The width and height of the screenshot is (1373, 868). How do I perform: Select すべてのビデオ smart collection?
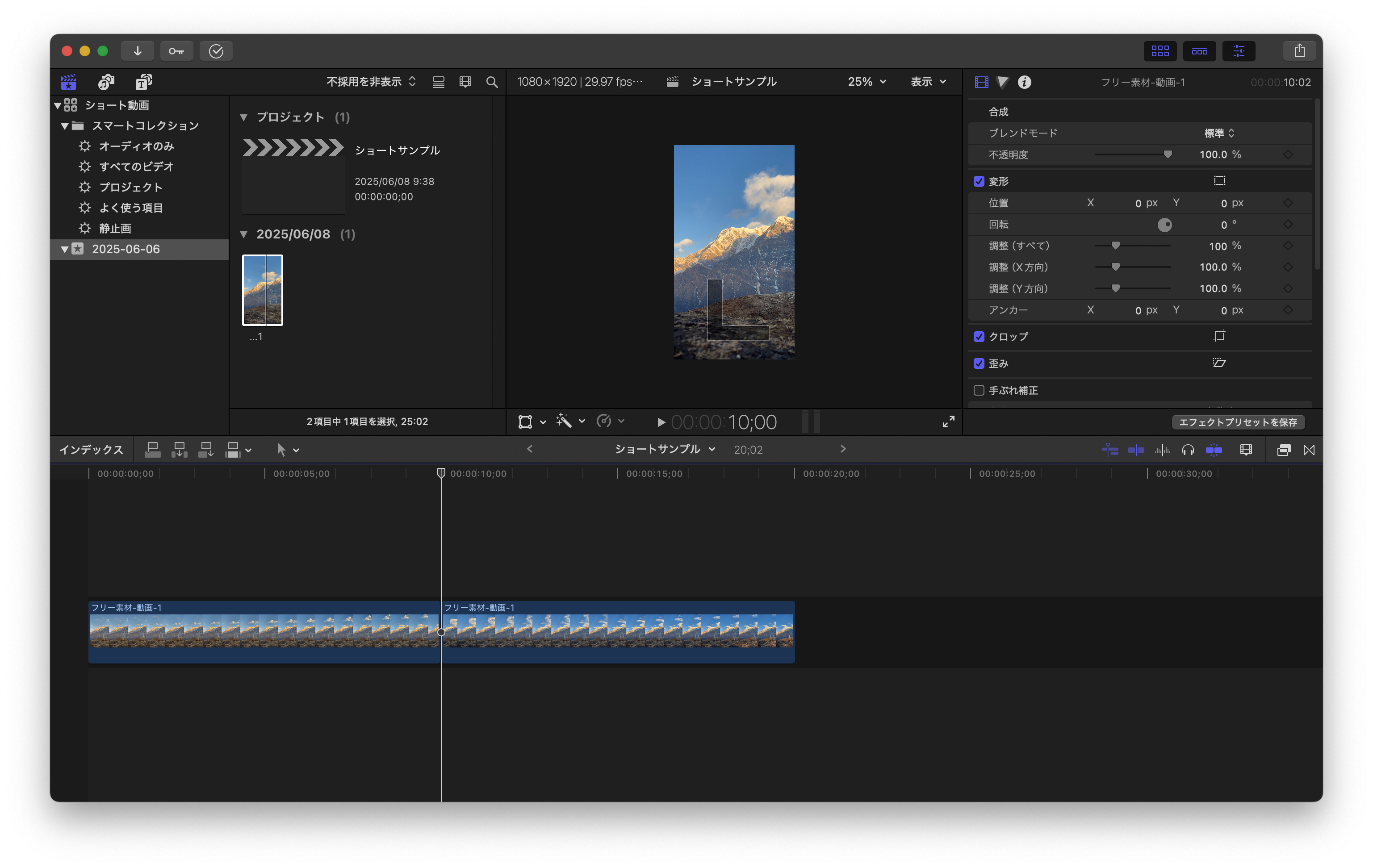point(136,167)
